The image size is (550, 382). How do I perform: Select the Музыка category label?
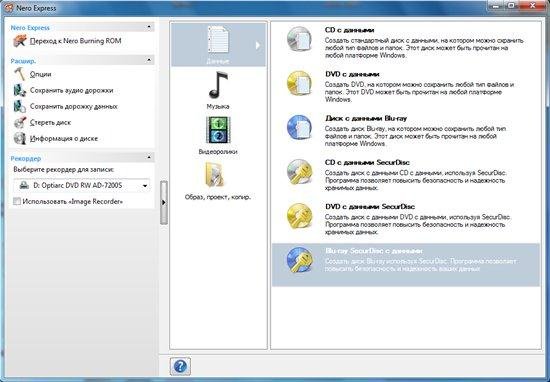click(x=218, y=106)
